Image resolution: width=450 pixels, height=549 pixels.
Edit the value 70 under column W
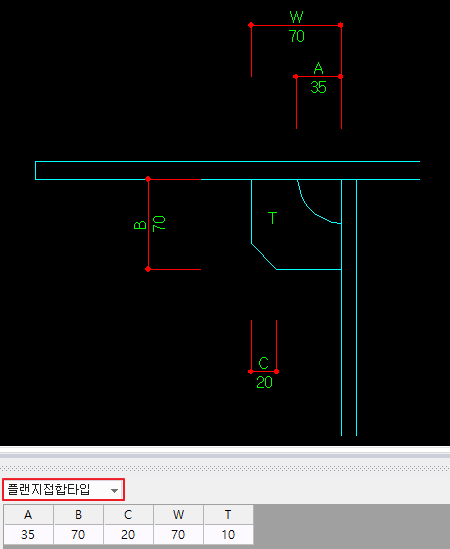178,534
